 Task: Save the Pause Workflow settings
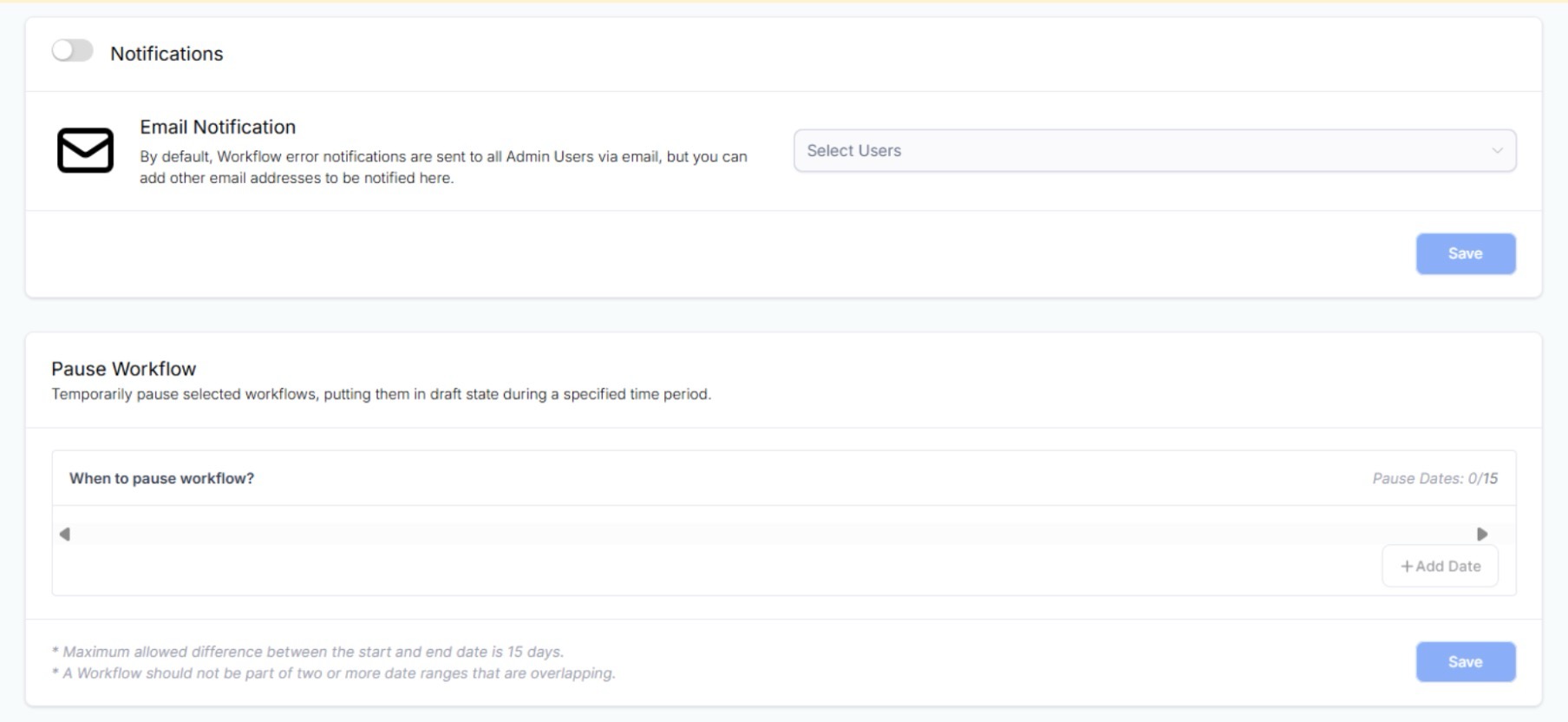point(1465,662)
